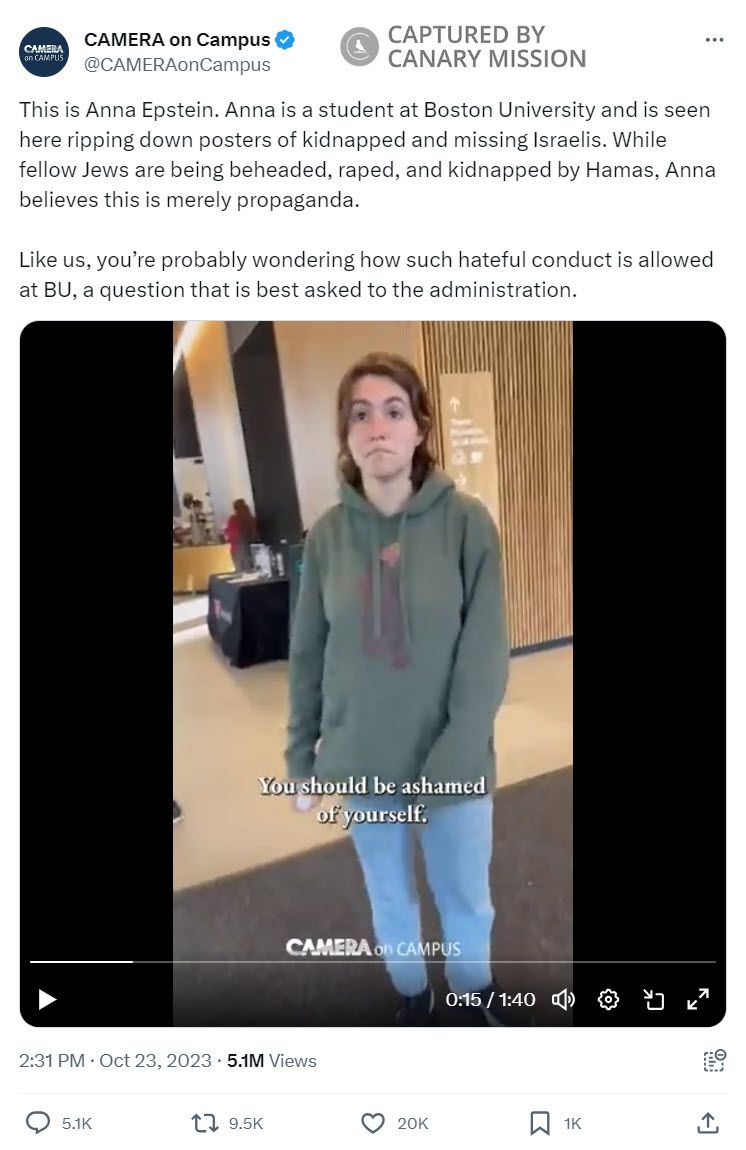
Task: Click the Canary Mission logo icon
Action: (359, 47)
